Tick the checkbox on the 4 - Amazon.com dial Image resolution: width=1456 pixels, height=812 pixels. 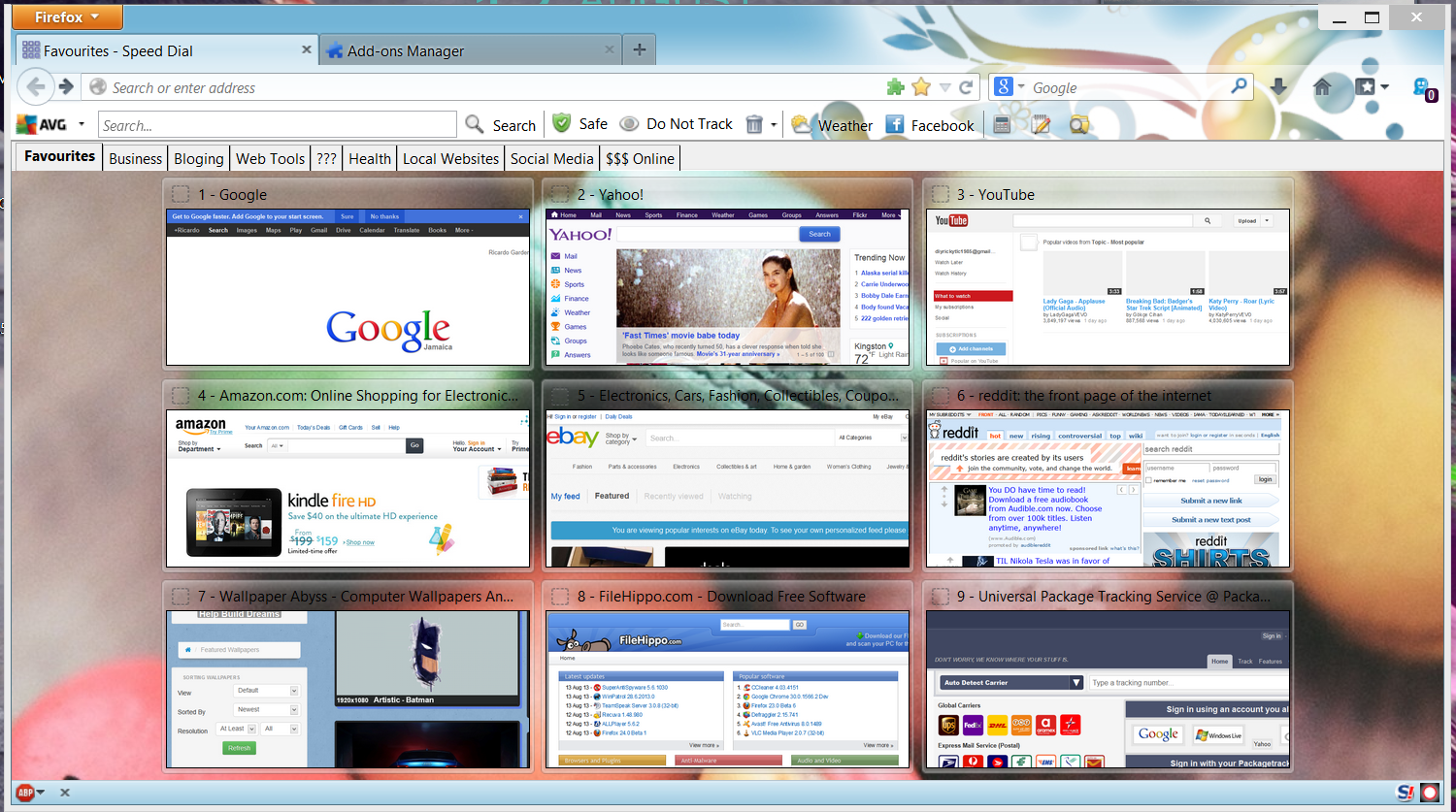[181, 395]
